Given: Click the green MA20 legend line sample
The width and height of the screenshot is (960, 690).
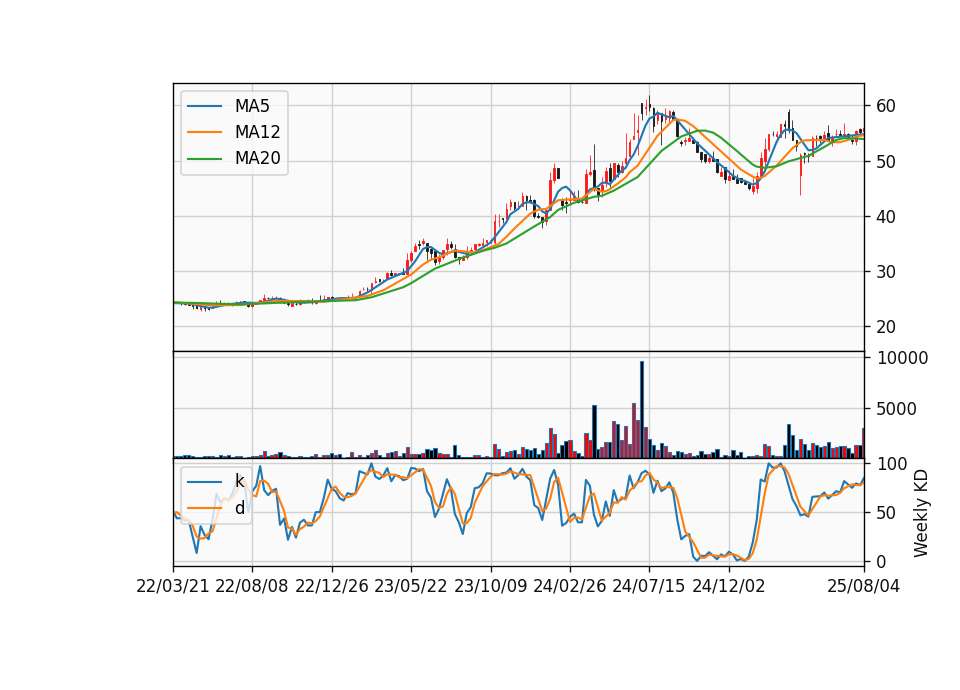Looking at the screenshot, I should click(x=204, y=159).
